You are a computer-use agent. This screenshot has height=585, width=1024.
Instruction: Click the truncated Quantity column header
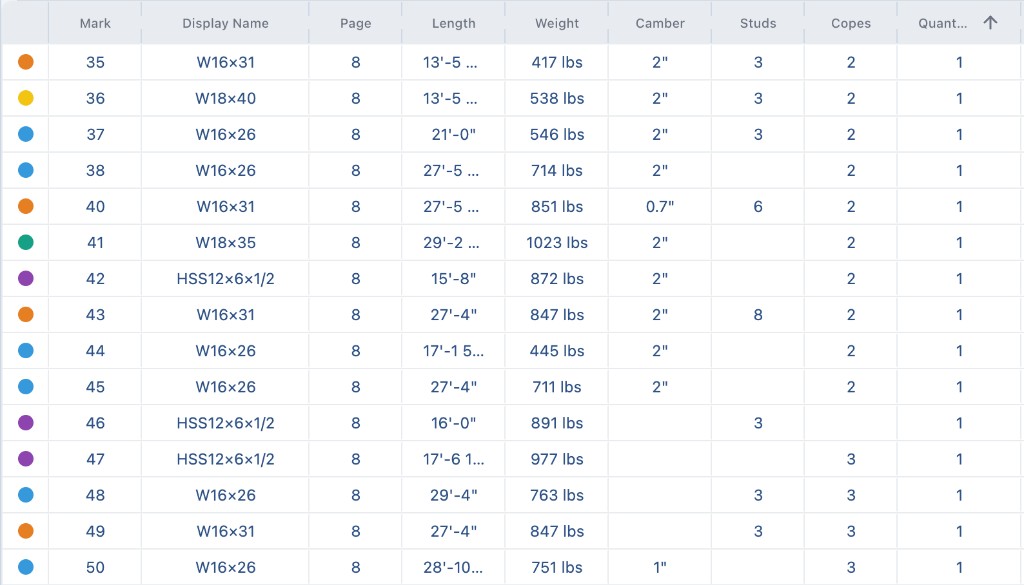[x=942, y=24]
